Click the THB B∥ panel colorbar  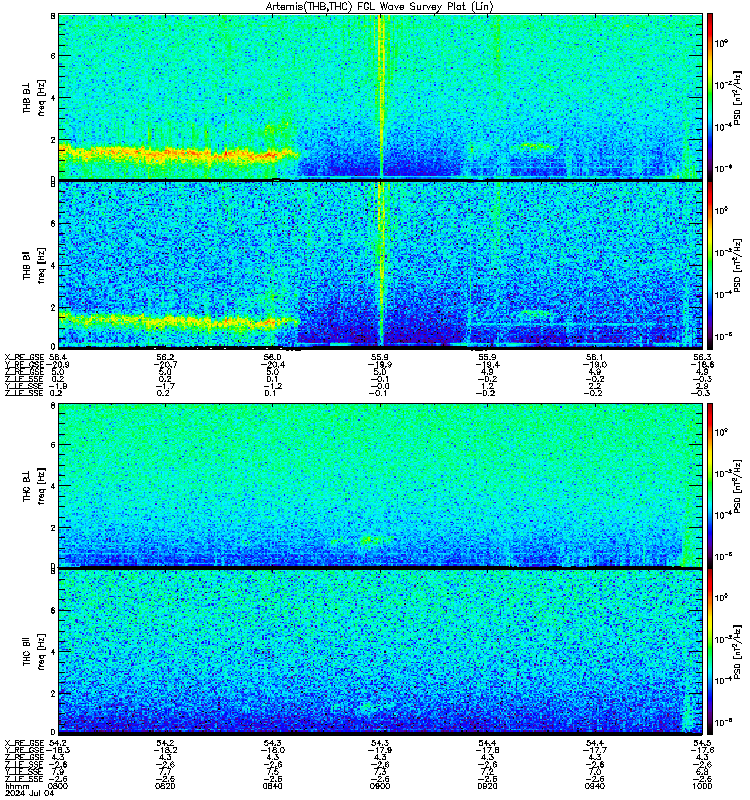710,265
